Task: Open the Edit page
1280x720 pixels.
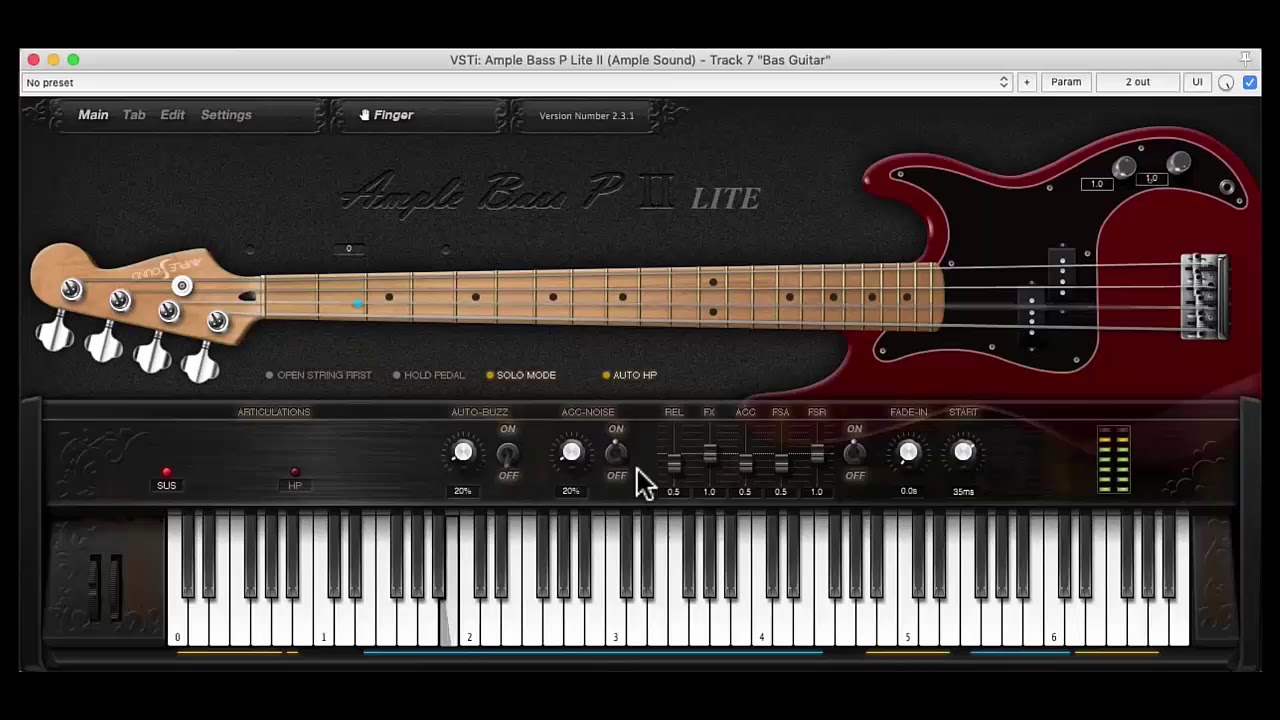Action: click(172, 115)
